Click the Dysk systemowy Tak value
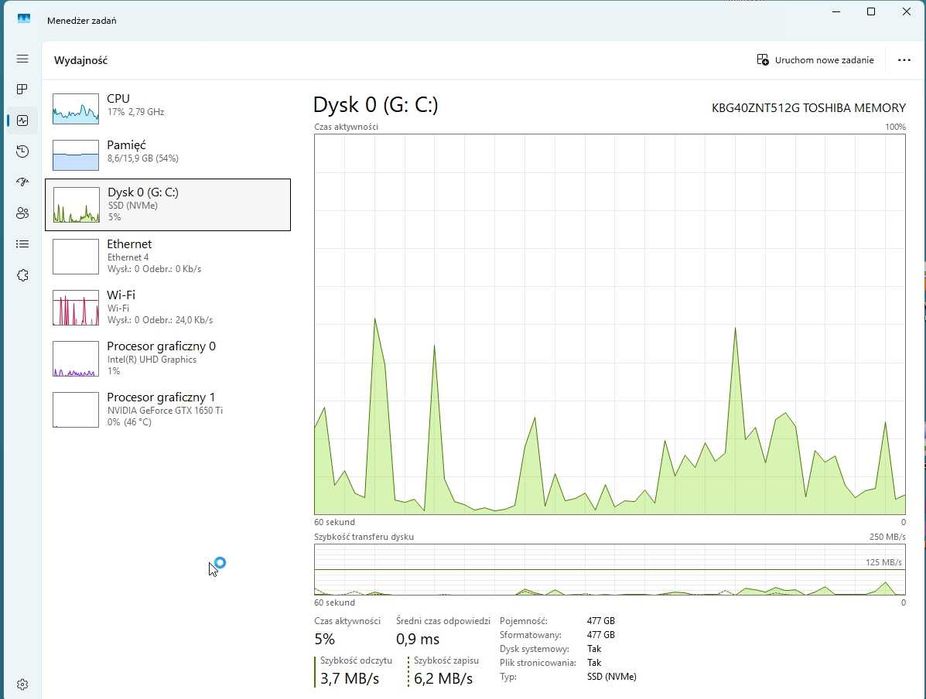 [x=594, y=648]
